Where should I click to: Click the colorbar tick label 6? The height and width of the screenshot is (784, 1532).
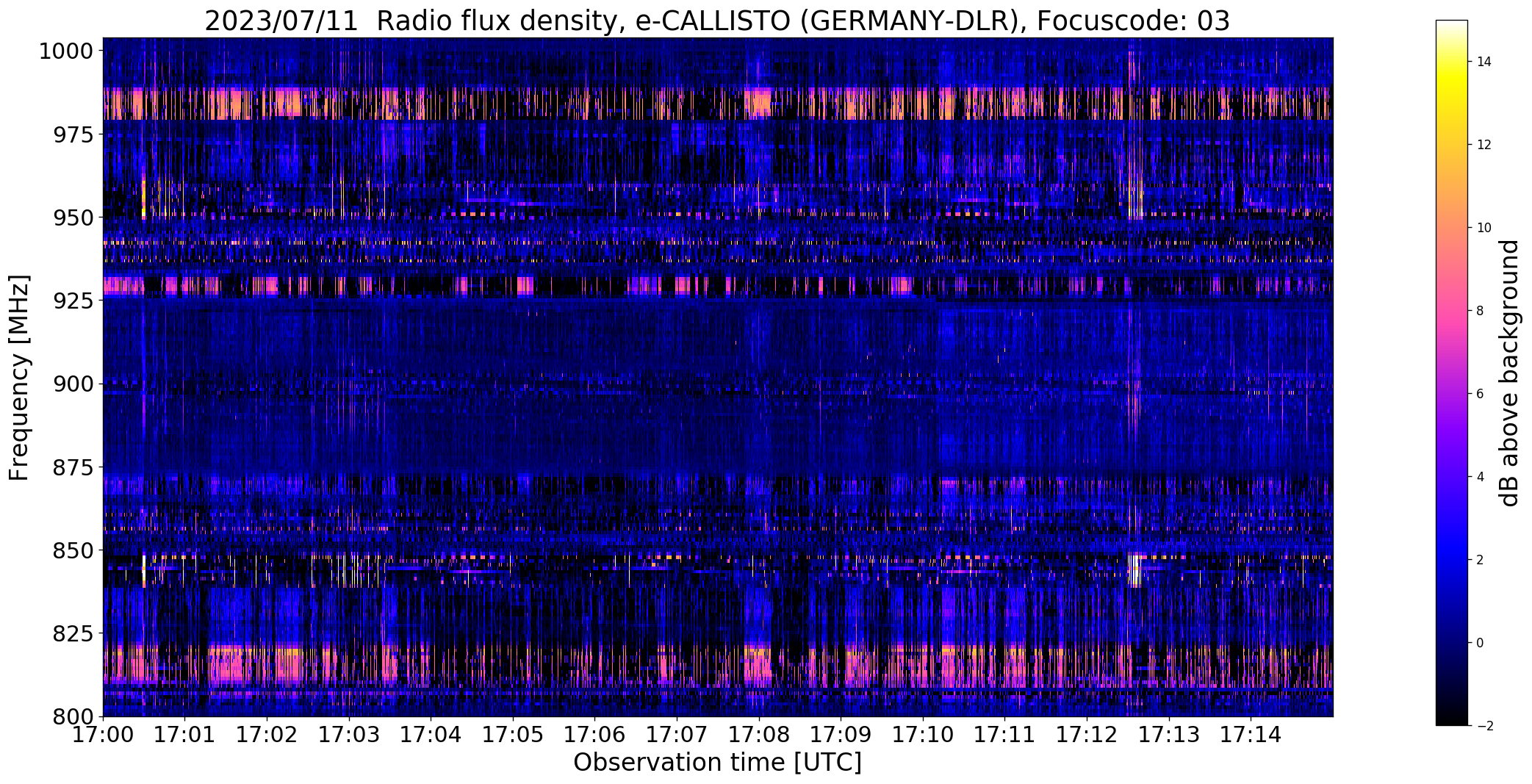point(1481,394)
